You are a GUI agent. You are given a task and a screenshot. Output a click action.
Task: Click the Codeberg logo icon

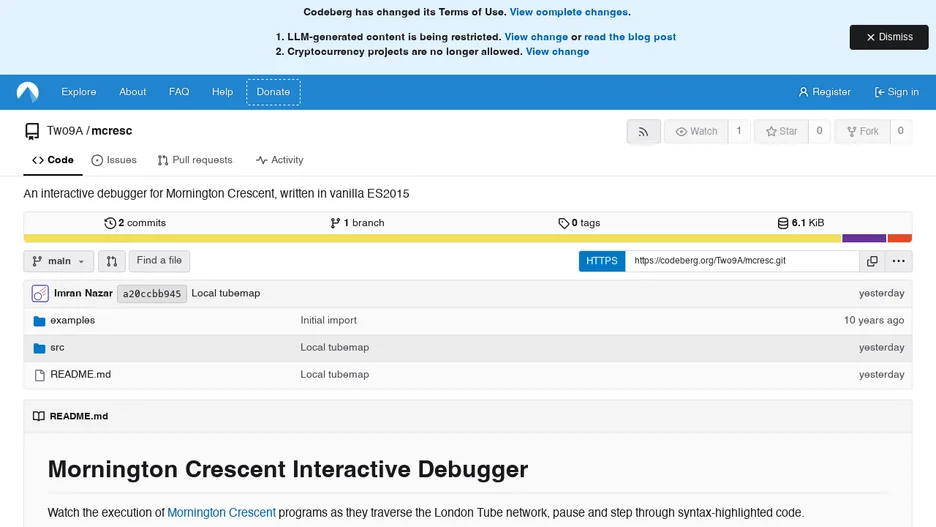click(27, 92)
